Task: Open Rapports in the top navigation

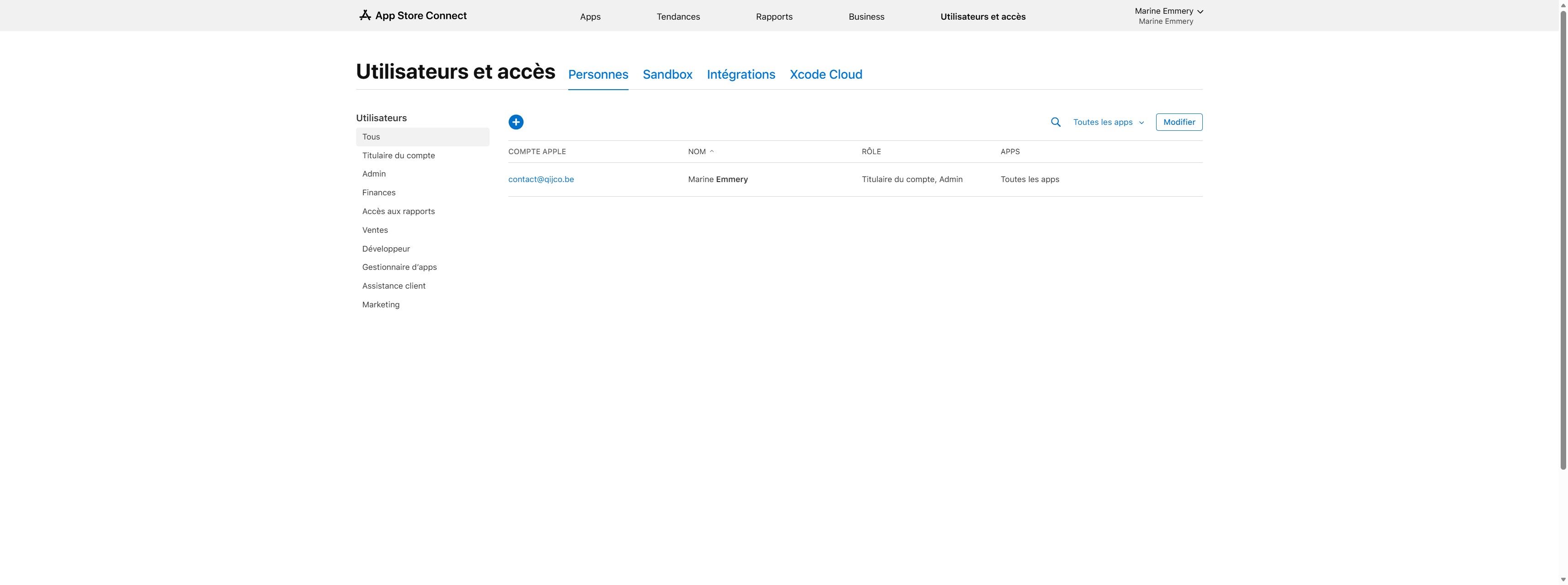Action: 773,16
